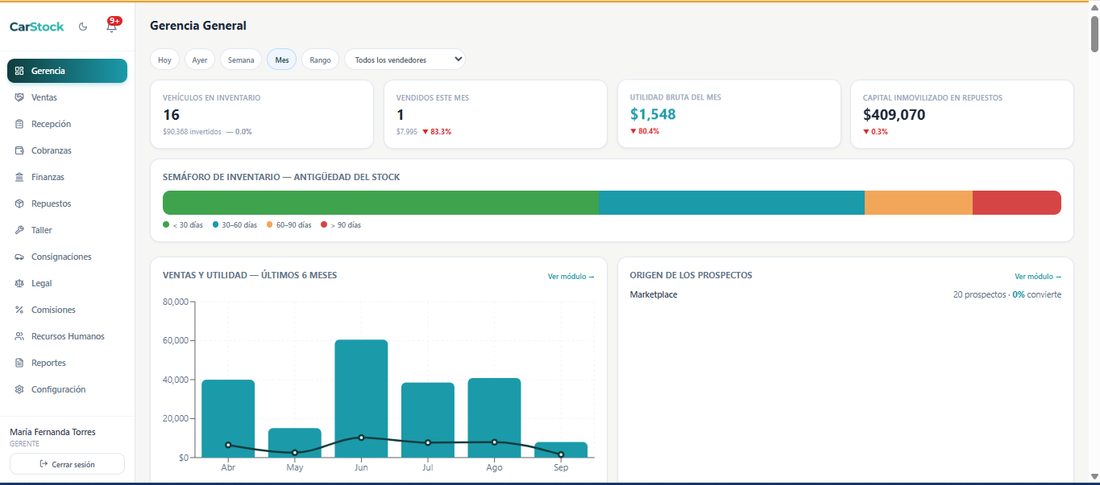The height and width of the screenshot is (485, 1100).
Task: Select the Mes period filter
Action: tap(282, 60)
